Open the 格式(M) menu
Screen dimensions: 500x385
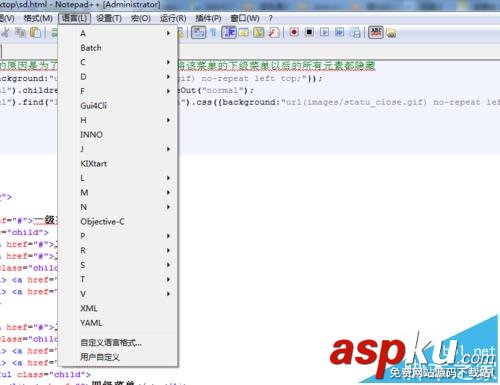pos(38,18)
